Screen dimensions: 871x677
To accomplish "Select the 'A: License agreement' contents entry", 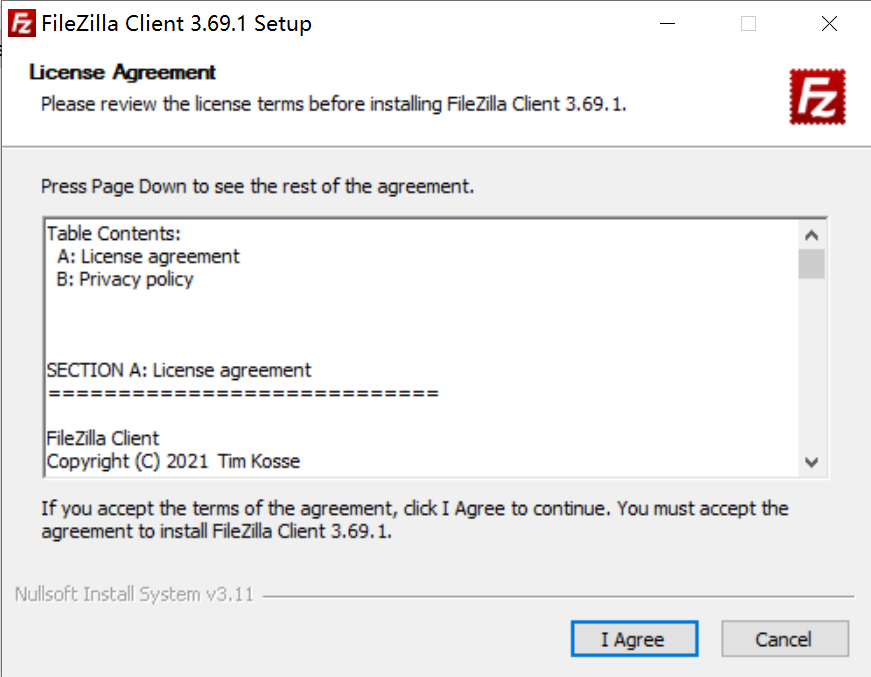I will pyautogui.click(x=148, y=257).
